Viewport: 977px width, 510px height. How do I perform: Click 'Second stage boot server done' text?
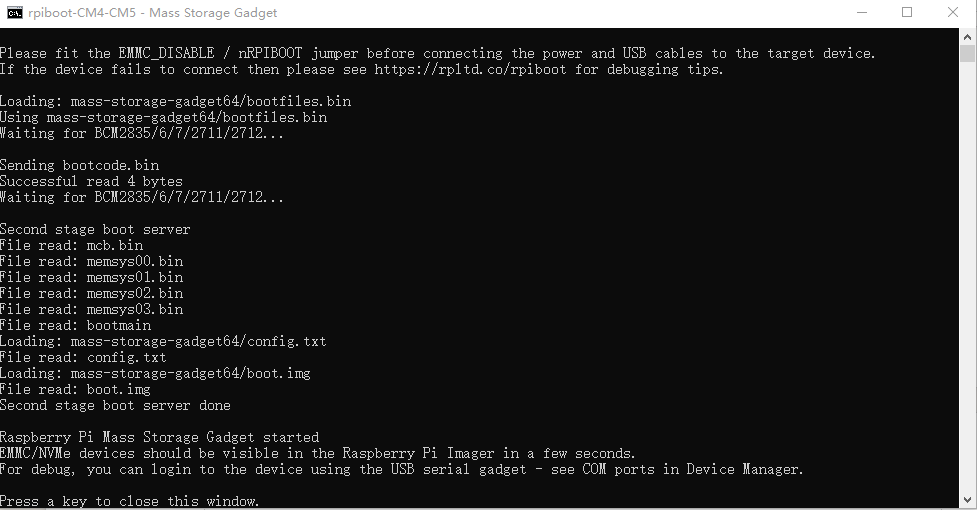[x=115, y=405]
